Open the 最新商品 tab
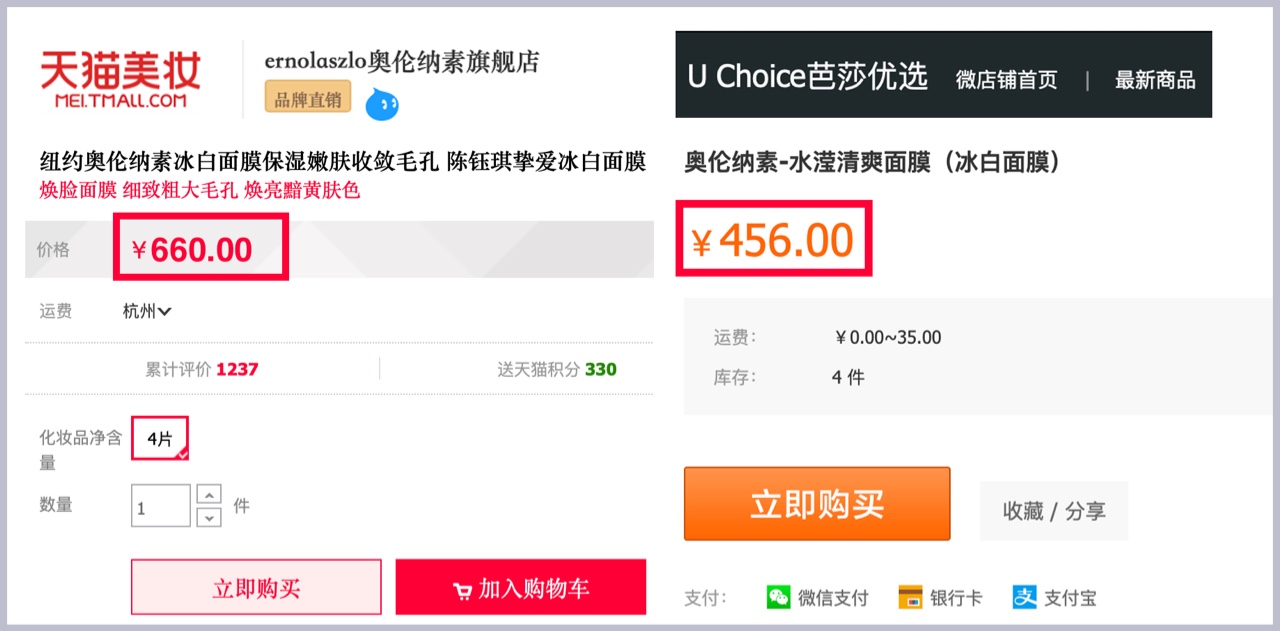This screenshot has height=631, width=1280. click(1155, 80)
